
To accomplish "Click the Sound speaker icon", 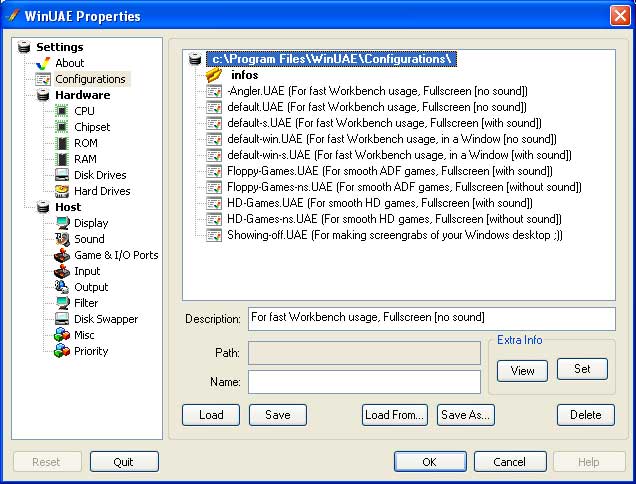I will pos(62,239).
